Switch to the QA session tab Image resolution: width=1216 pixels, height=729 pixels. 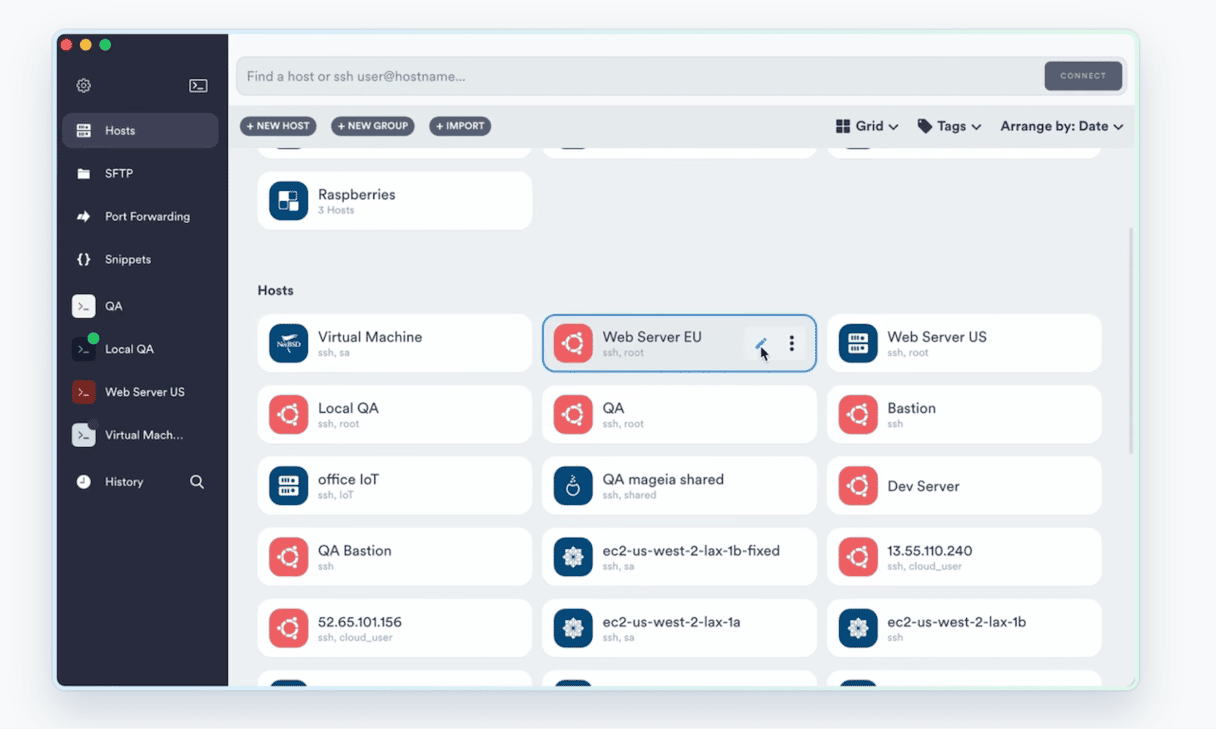pos(140,306)
